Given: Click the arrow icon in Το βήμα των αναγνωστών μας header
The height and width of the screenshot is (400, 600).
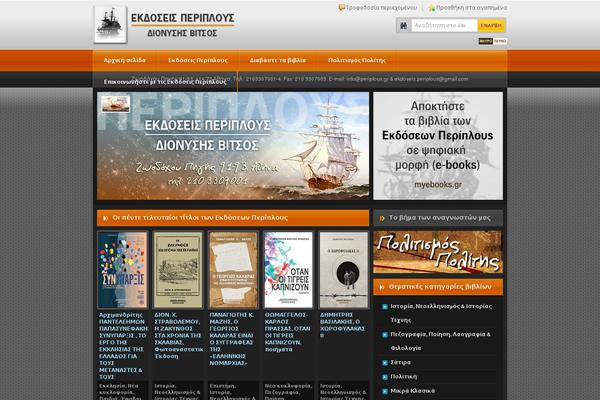Looking at the screenshot, I should tap(382, 218).
